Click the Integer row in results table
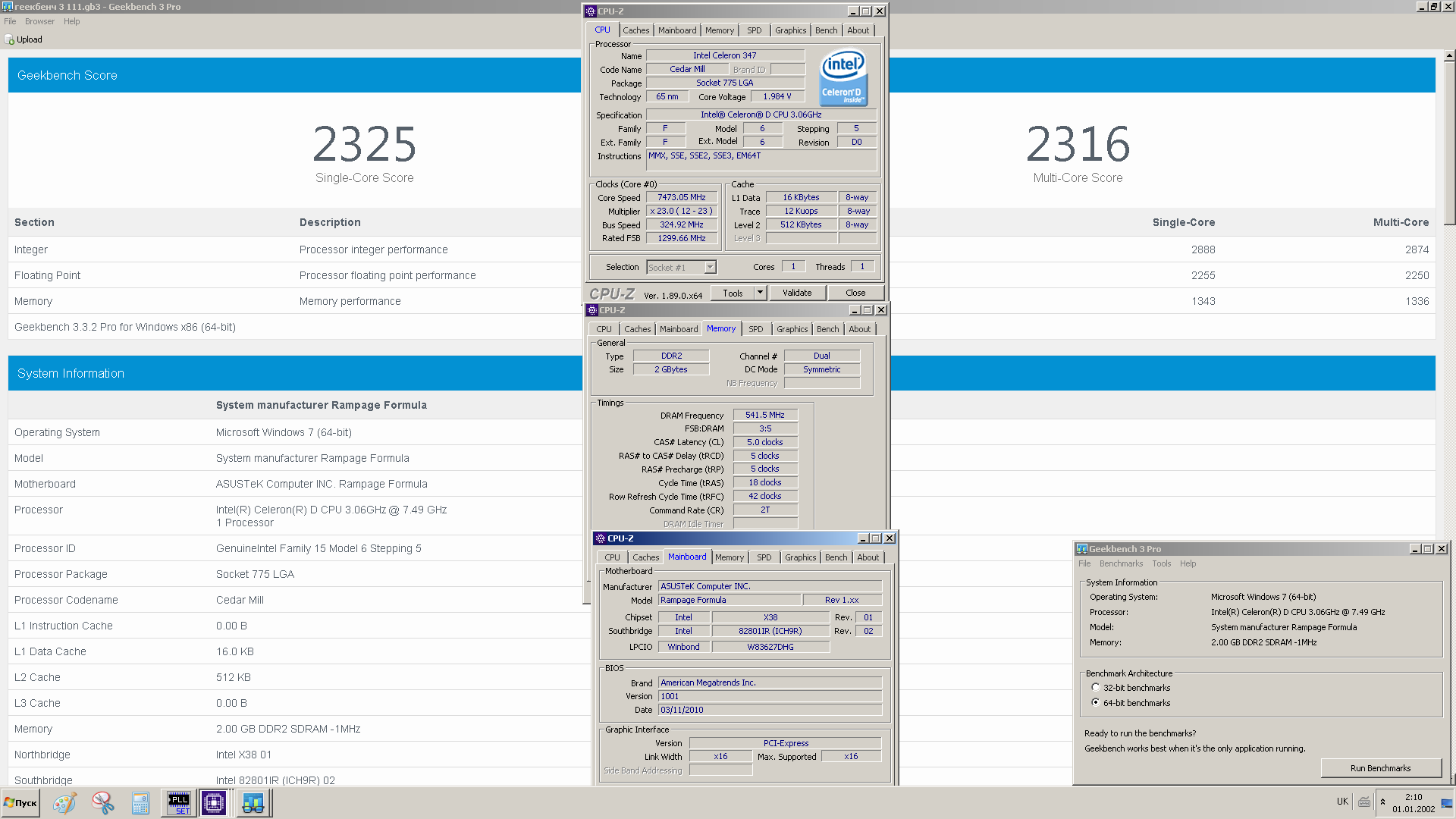1456x819 pixels. coord(721,249)
